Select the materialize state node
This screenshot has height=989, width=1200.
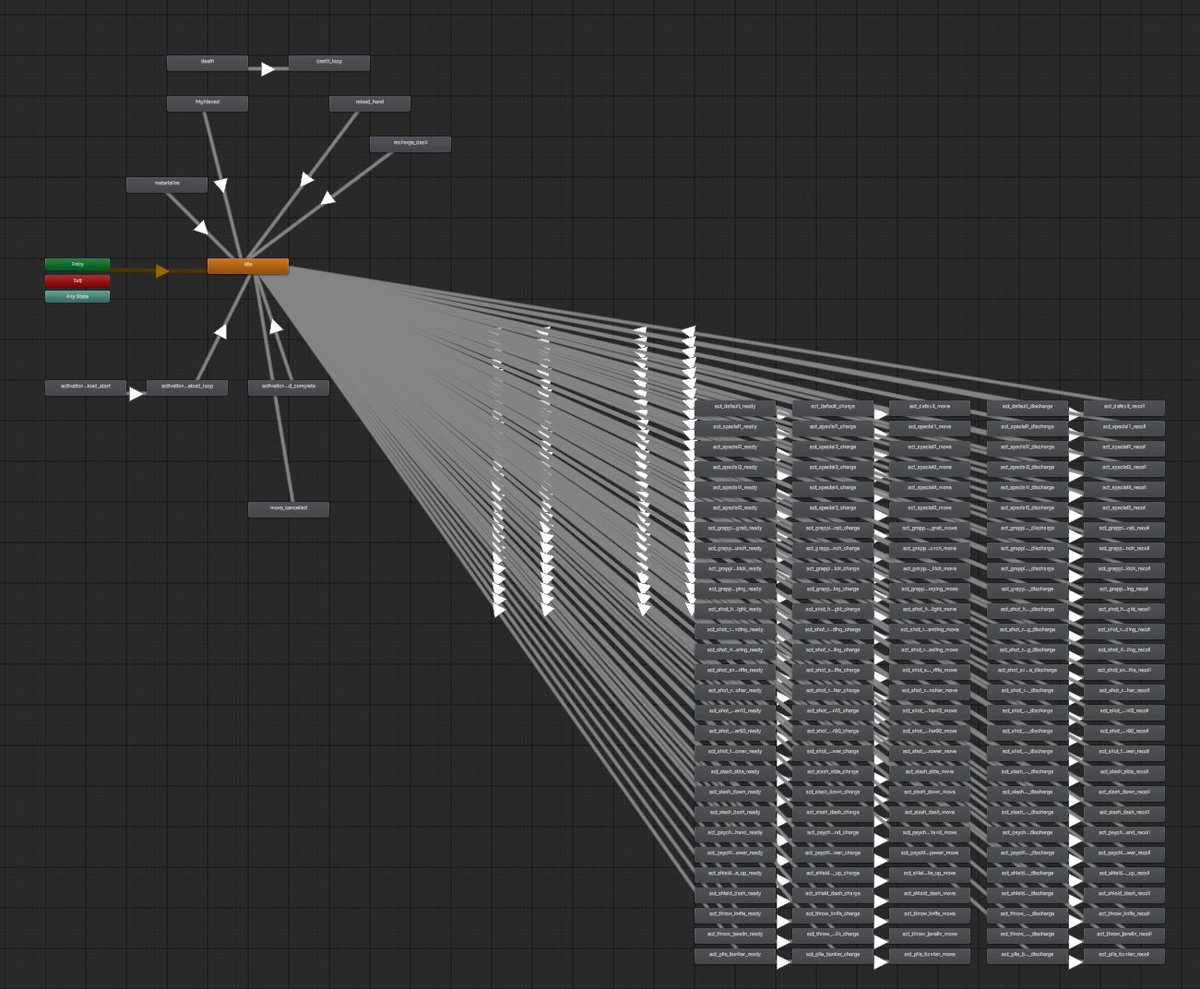pos(167,184)
